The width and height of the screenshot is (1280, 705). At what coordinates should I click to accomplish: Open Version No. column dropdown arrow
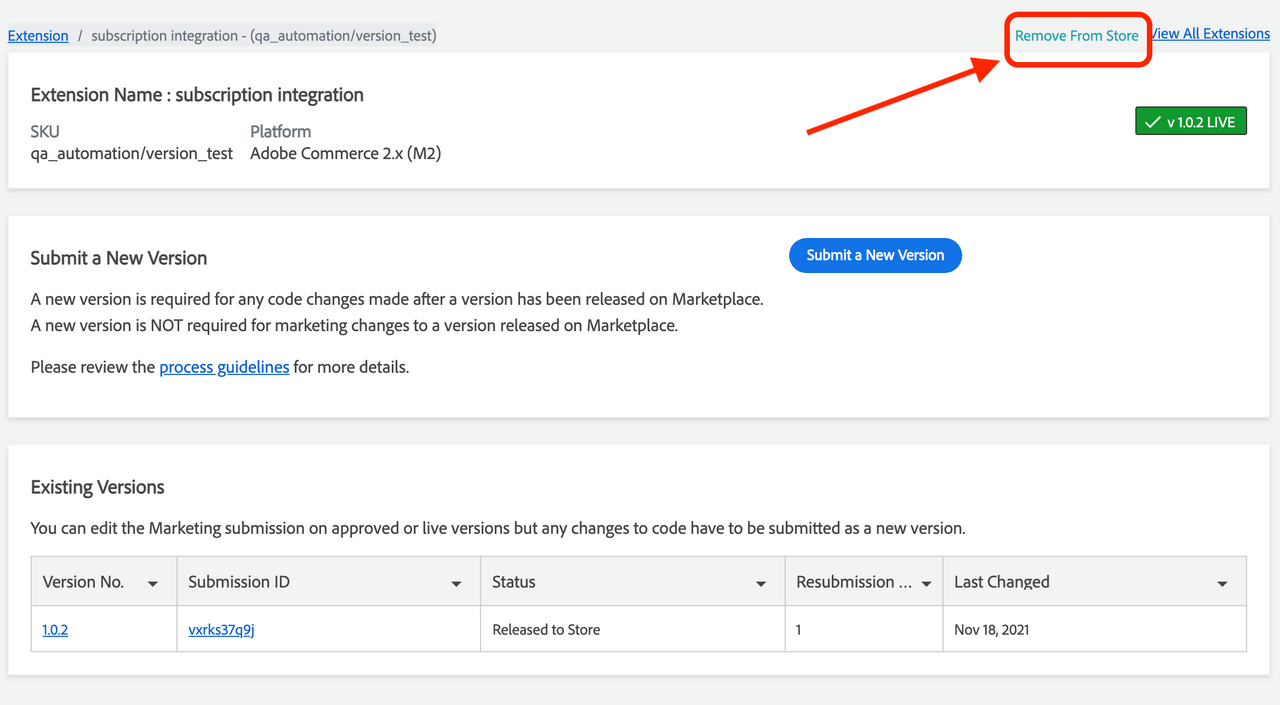click(x=153, y=584)
